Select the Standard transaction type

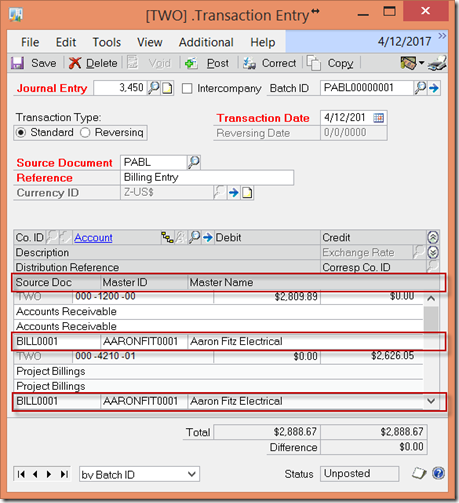21,133
